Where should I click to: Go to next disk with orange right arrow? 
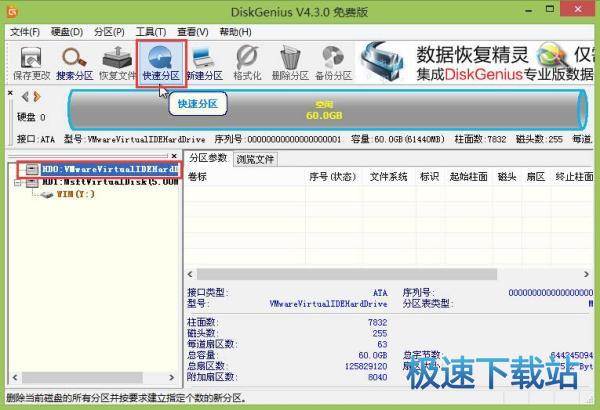(37, 96)
